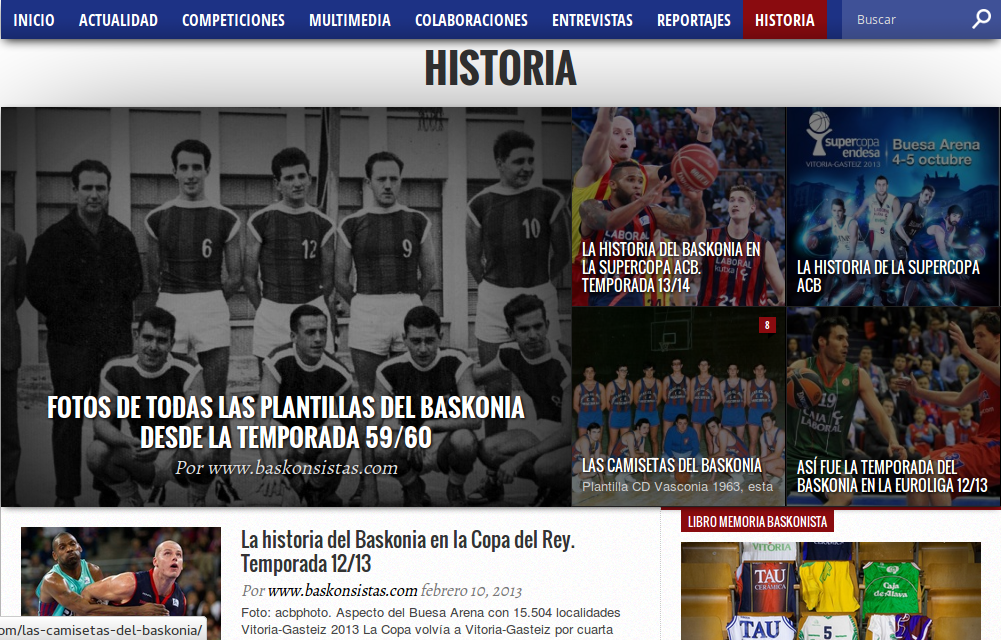Select the highlighted Historia tab

coord(785,20)
